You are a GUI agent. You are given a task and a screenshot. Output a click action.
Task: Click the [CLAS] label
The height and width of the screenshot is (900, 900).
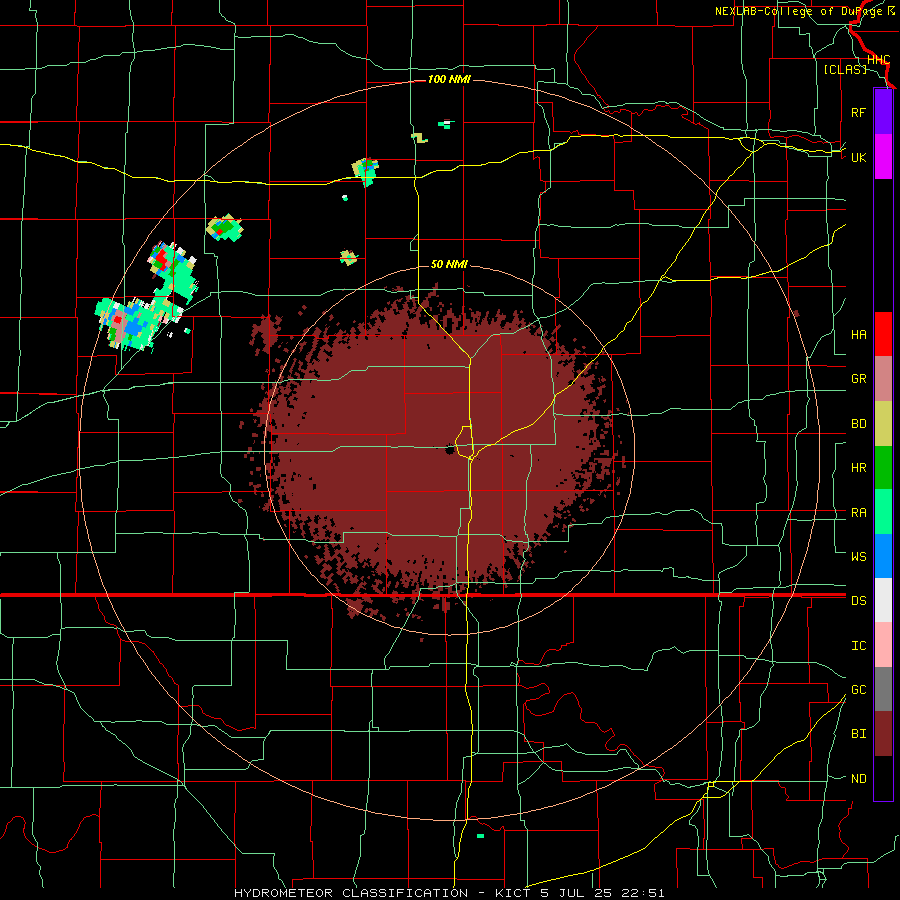point(845,69)
